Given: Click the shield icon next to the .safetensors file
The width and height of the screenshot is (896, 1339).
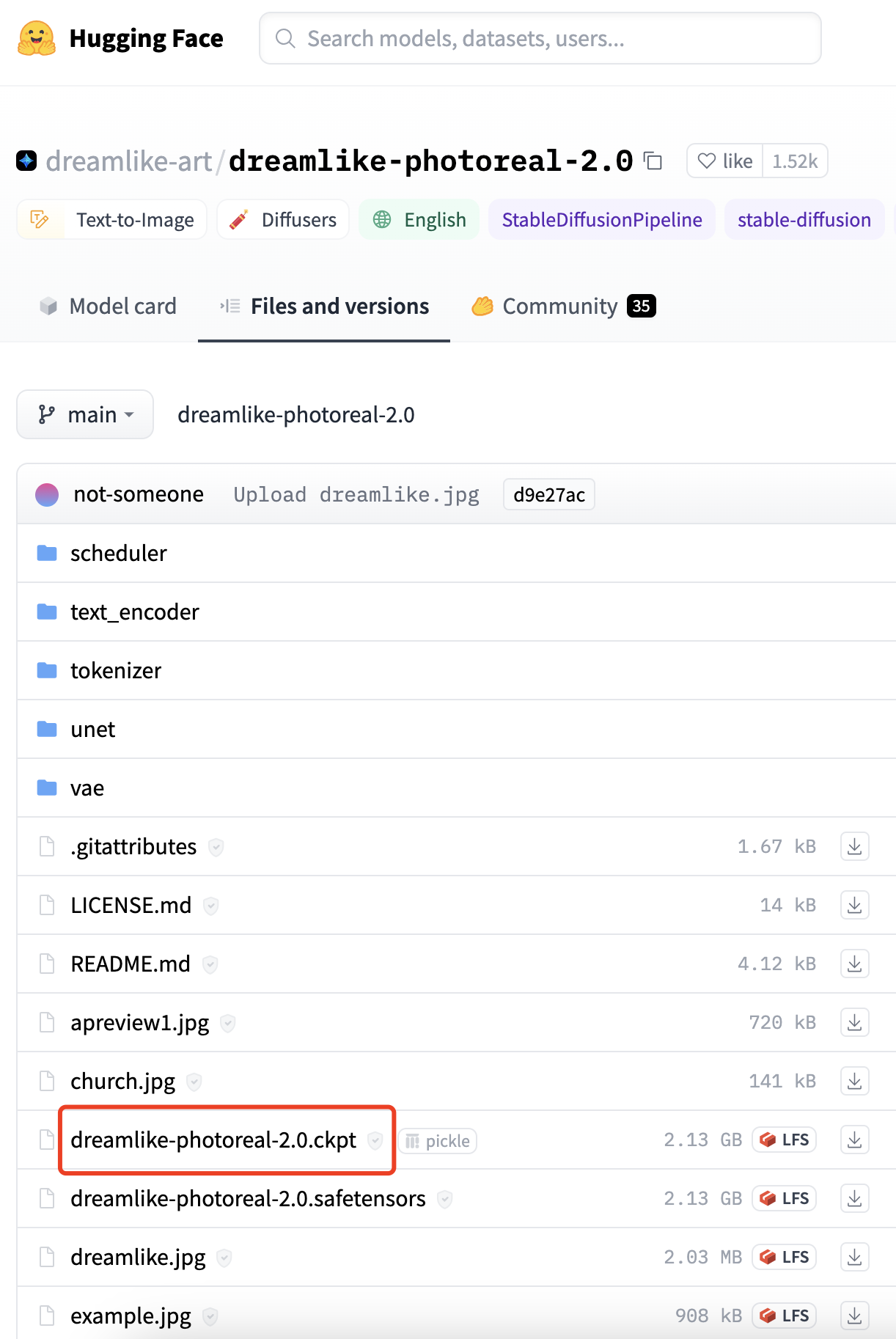Looking at the screenshot, I should (444, 1199).
